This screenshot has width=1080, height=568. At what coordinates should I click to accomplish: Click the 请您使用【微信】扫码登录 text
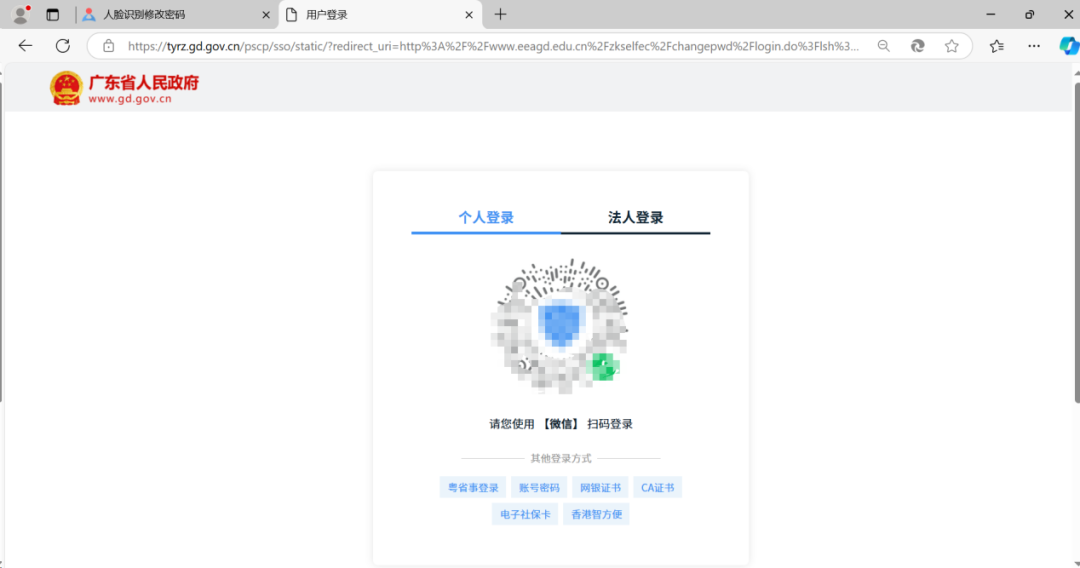[561, 424]
